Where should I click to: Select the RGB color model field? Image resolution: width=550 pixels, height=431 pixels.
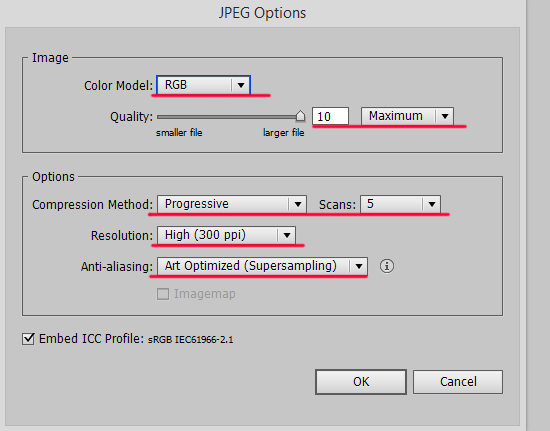coord(203,85)
